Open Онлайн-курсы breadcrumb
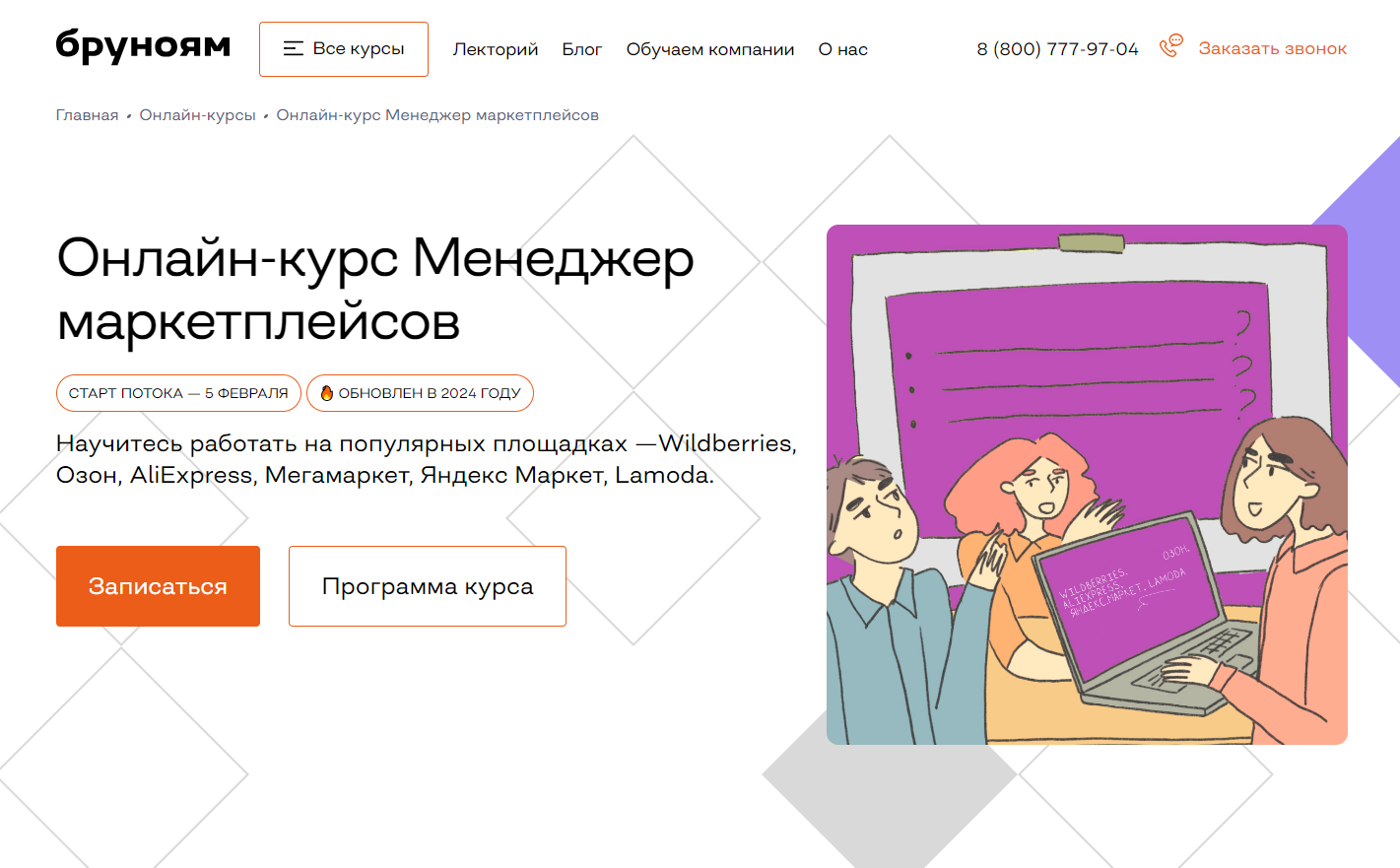The height and width of the screenshot is (868, 1400). coord(197,115)
